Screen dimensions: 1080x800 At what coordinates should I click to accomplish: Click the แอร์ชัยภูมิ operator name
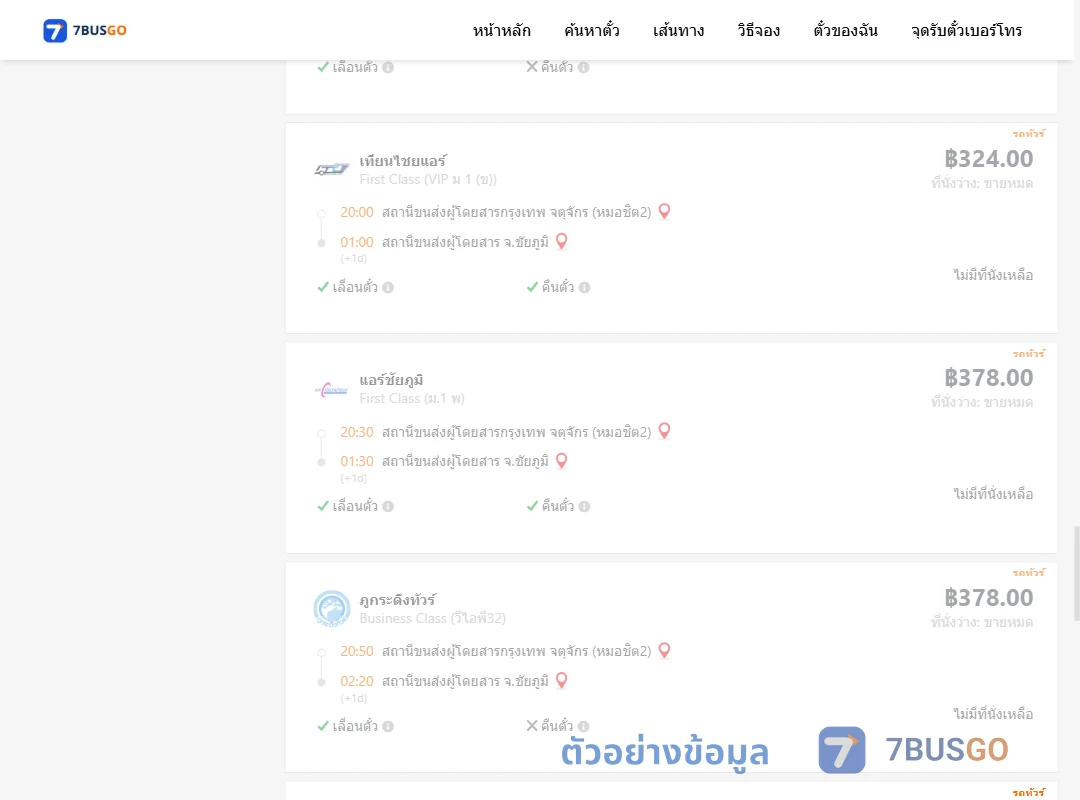click(x=391, y=380)
